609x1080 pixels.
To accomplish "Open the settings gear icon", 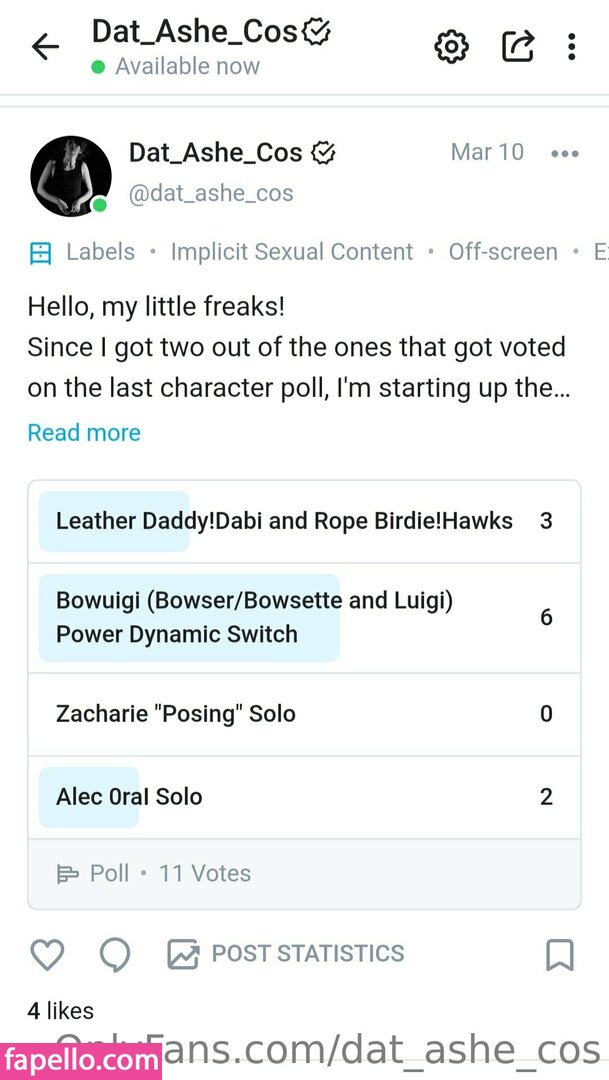I will [x=451, y=46].
